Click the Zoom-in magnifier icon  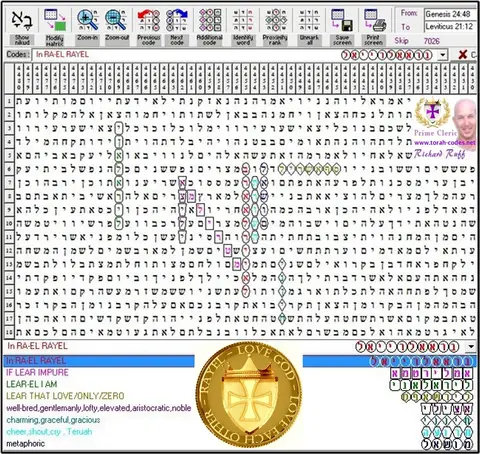87,20
